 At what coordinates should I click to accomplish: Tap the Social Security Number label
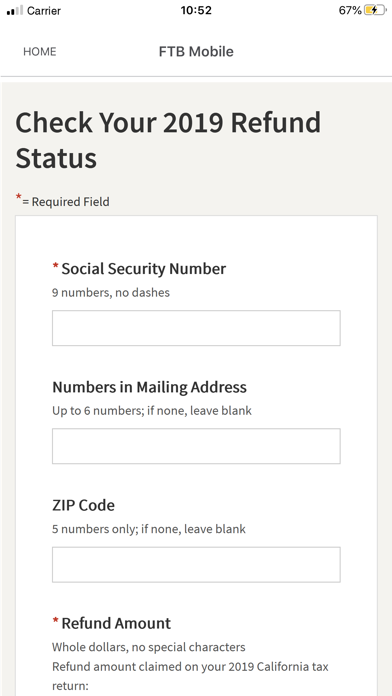tap(143, 269)
